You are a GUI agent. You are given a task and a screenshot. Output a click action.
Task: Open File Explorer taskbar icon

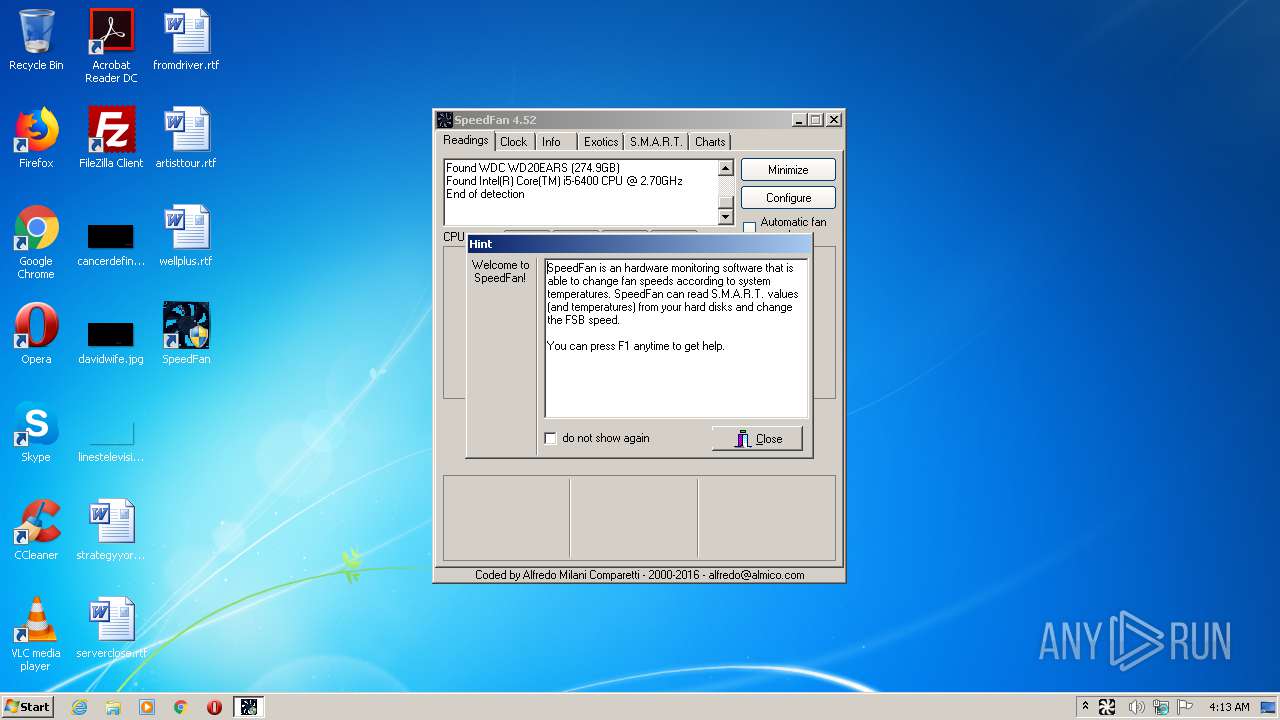tap(113, 707)
